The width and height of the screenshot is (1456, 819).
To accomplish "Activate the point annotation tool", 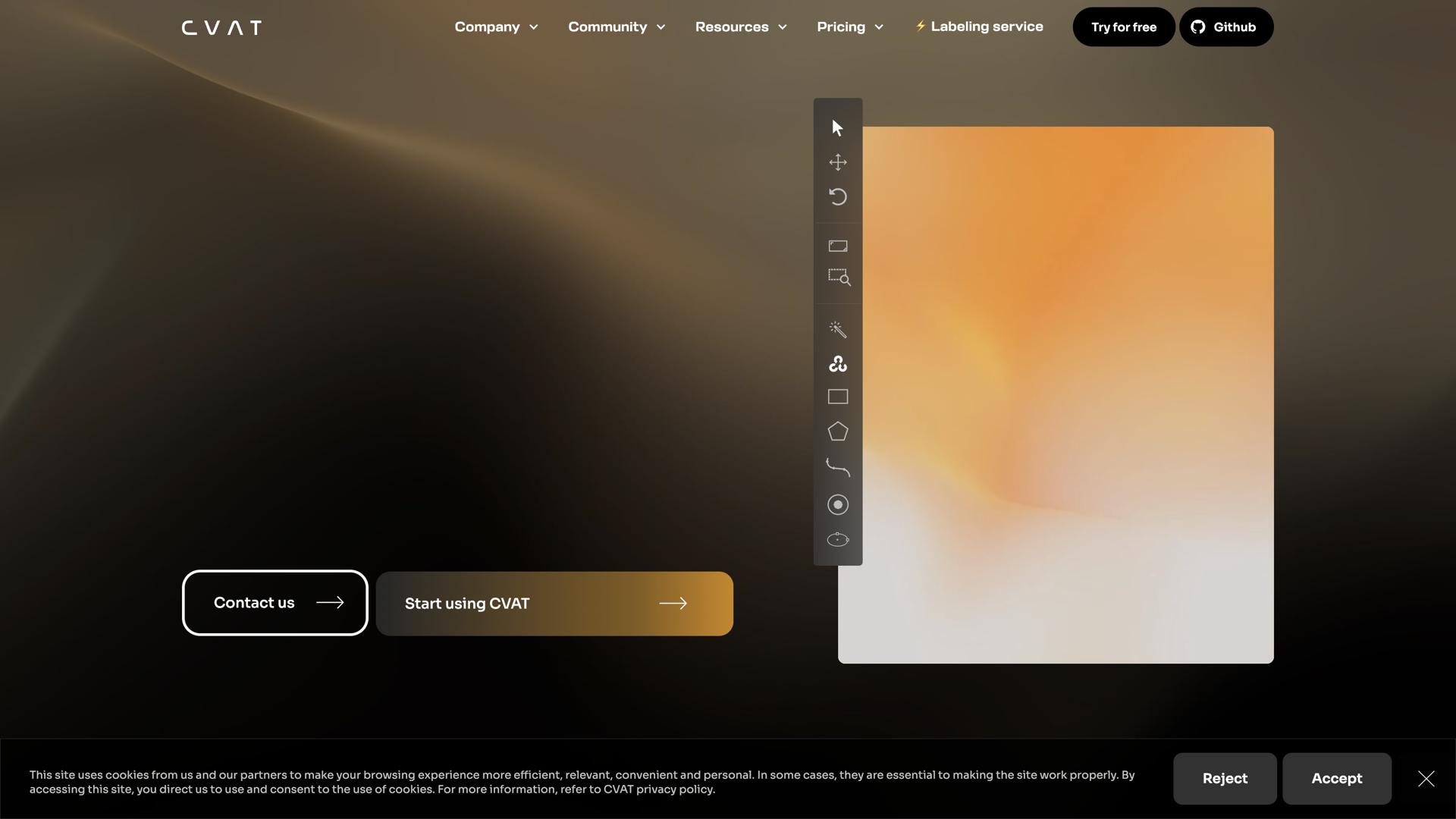I will point(837,504).
